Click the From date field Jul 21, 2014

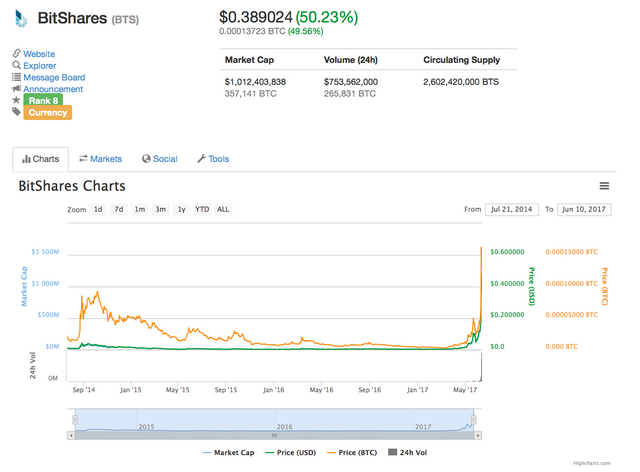(x=512, y=209)
